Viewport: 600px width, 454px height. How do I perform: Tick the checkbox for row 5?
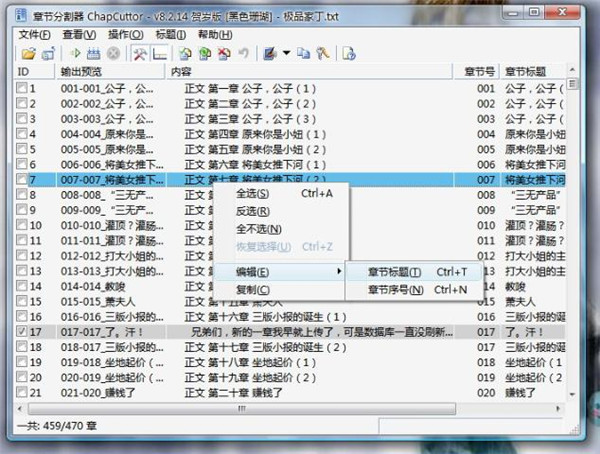pyautogui.click(x=22, y=149)
